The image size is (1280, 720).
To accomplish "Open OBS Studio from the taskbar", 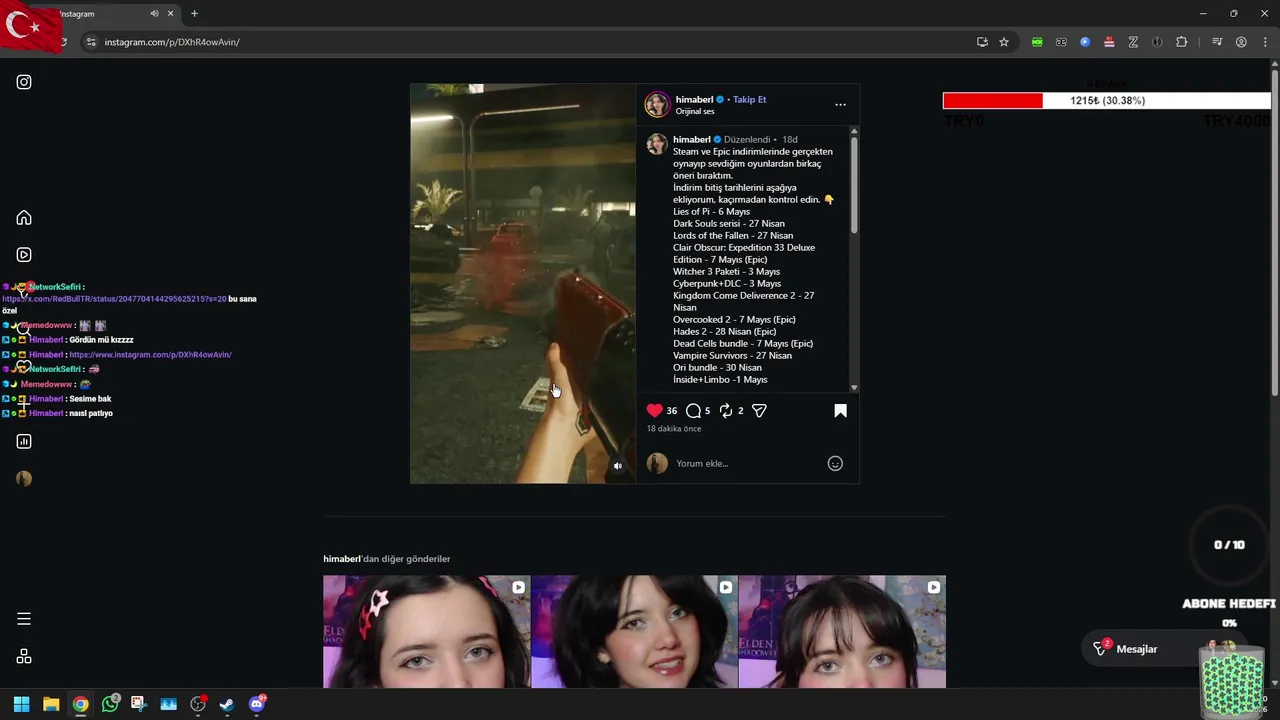I will [x=198, y=704].
